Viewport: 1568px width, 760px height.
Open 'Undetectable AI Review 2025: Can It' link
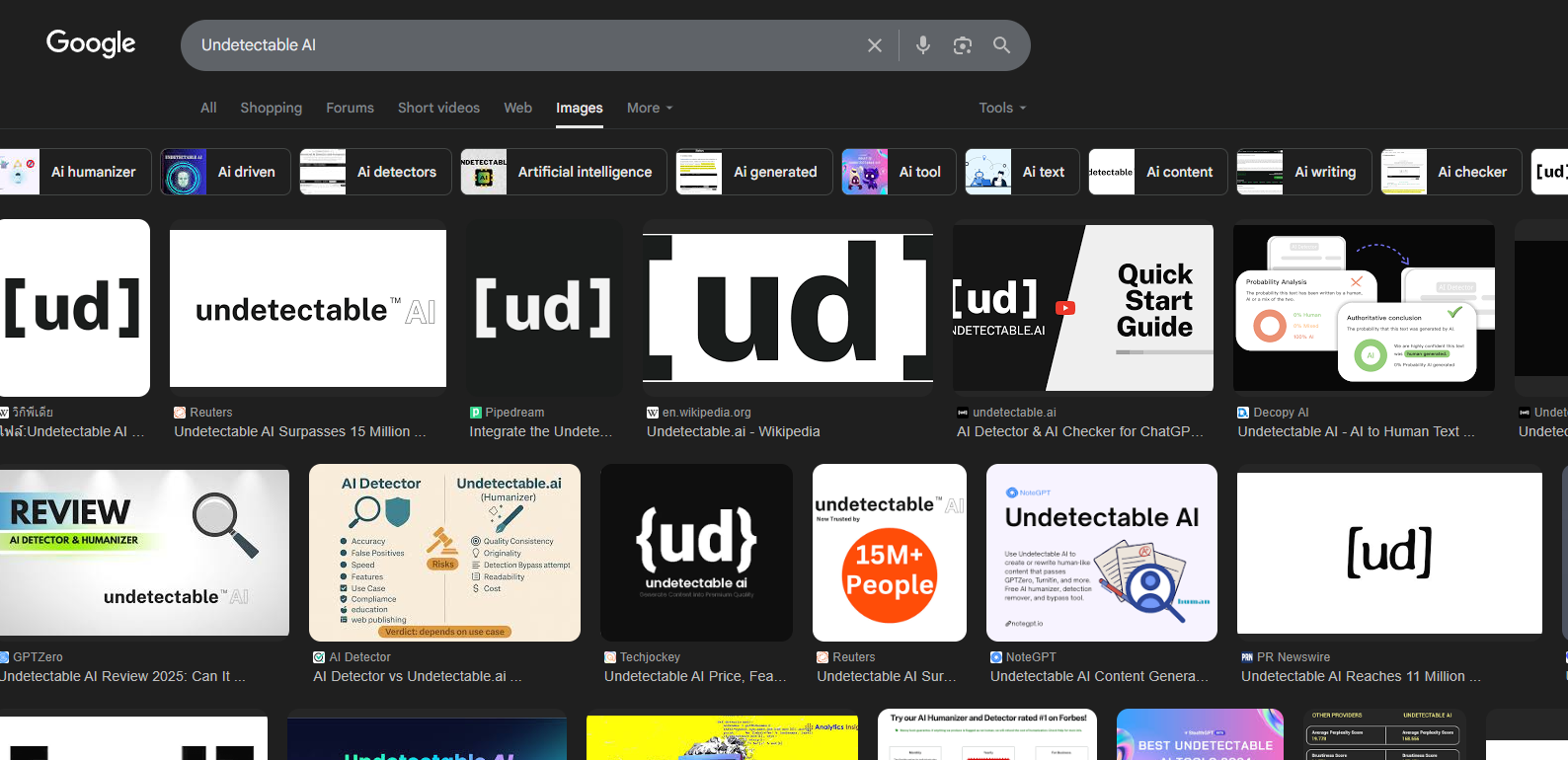click(x=122, y=676)
